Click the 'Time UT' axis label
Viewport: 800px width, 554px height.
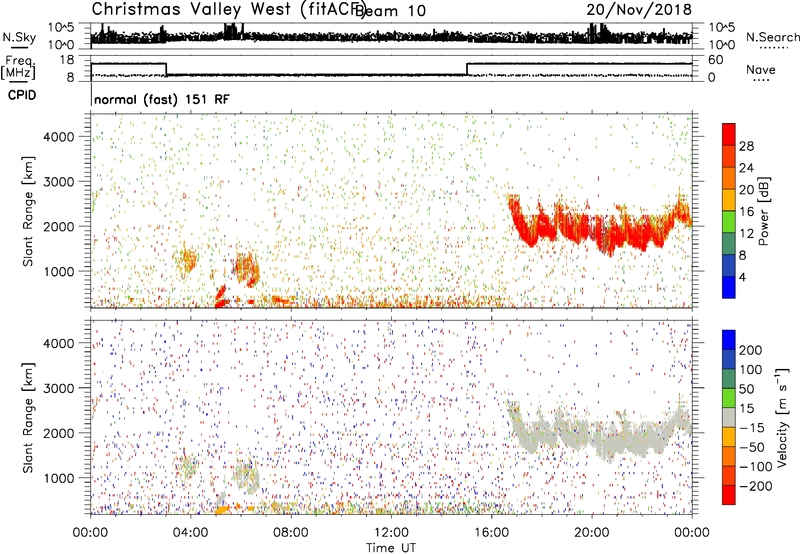click(x=391, y=548)
